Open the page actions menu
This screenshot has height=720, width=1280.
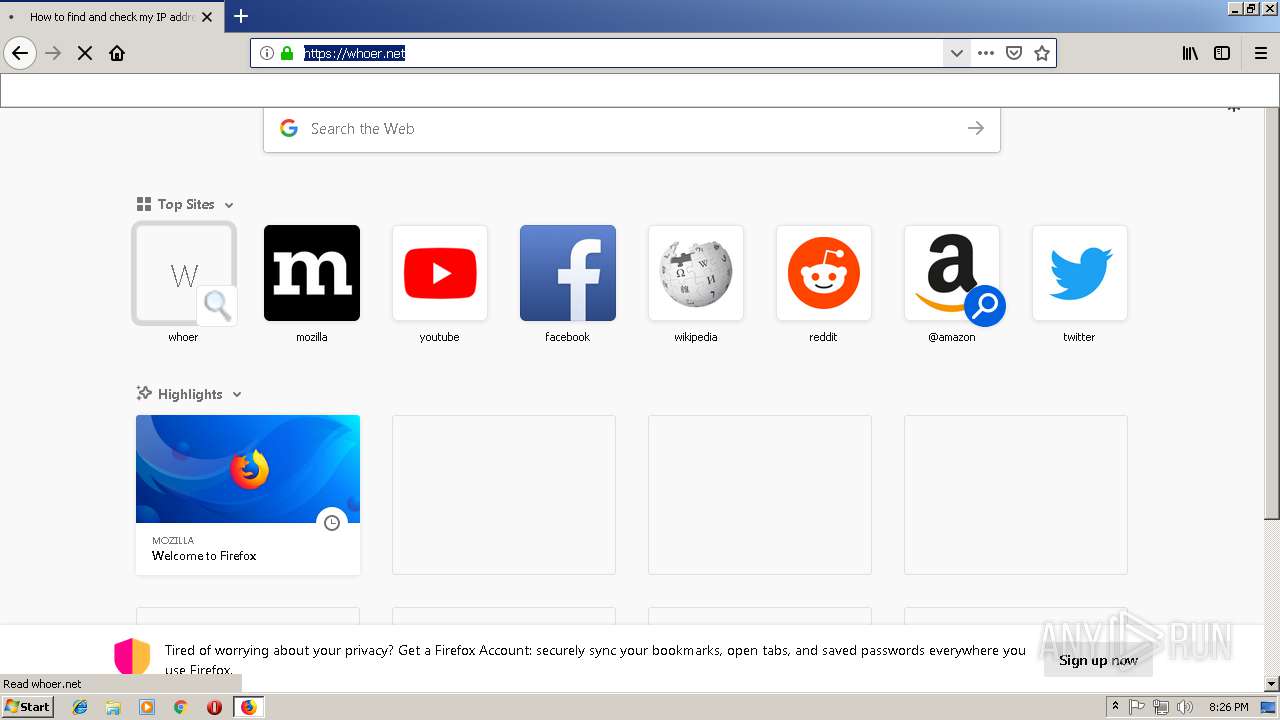[986, 53]
